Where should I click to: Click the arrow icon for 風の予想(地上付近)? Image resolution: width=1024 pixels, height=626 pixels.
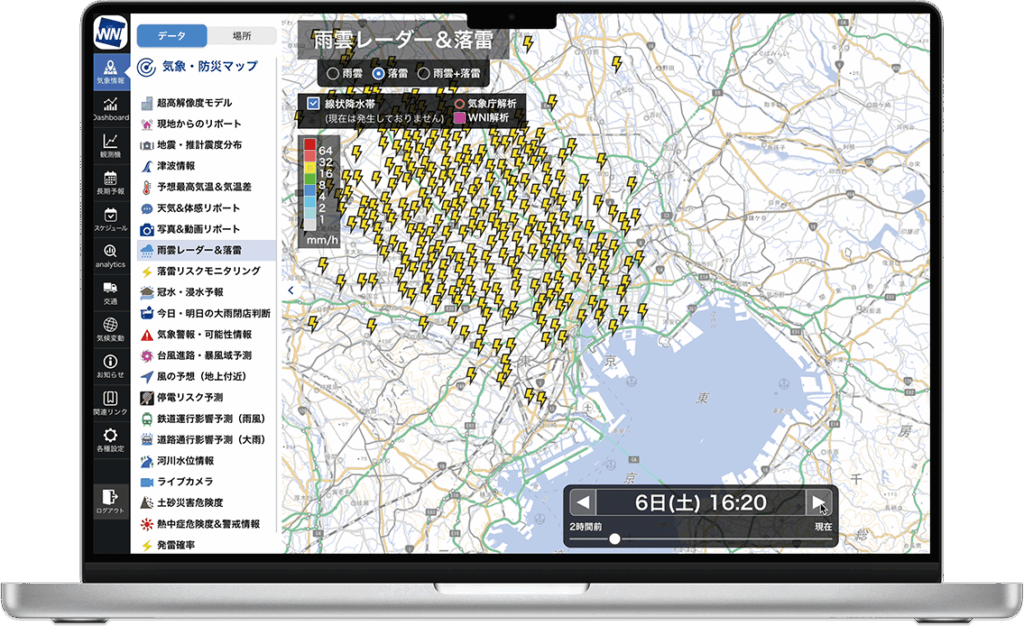tap(147, 376)
